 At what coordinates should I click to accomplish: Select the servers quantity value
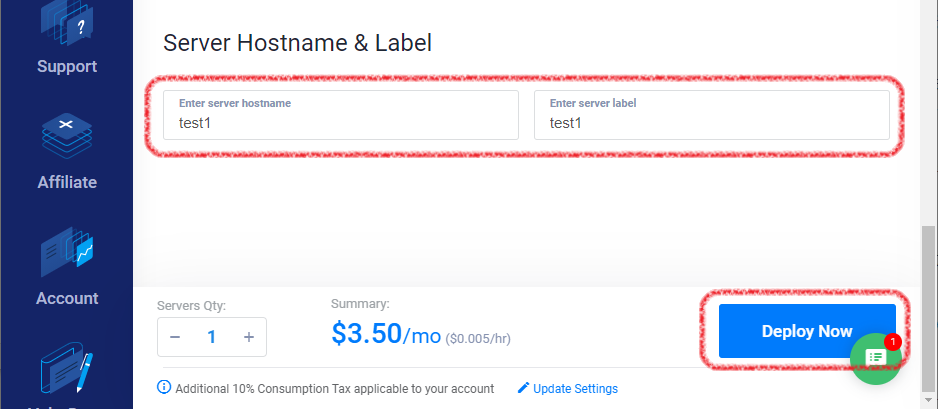(212, 337)
